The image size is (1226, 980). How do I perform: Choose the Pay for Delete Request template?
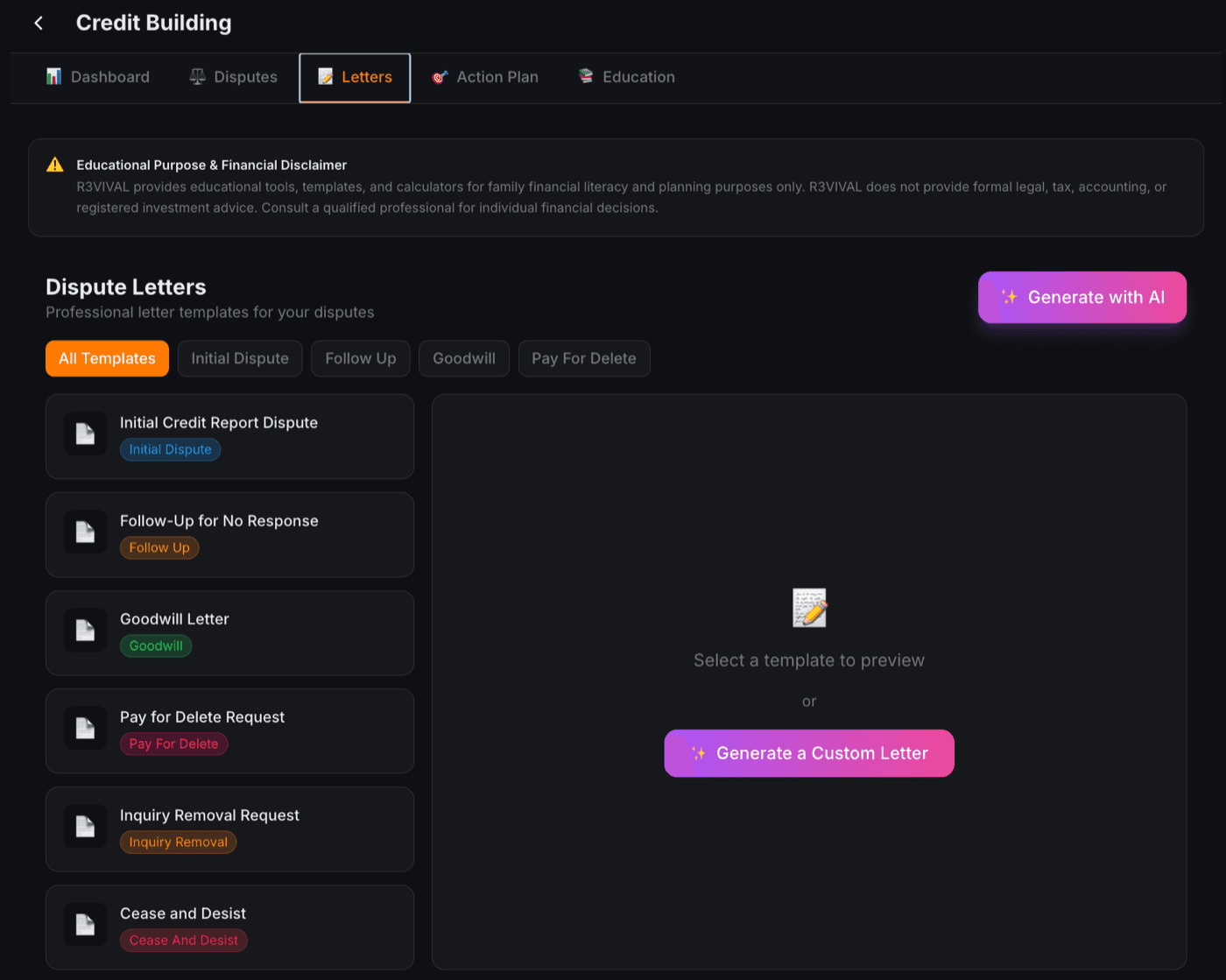click(229, 730)
